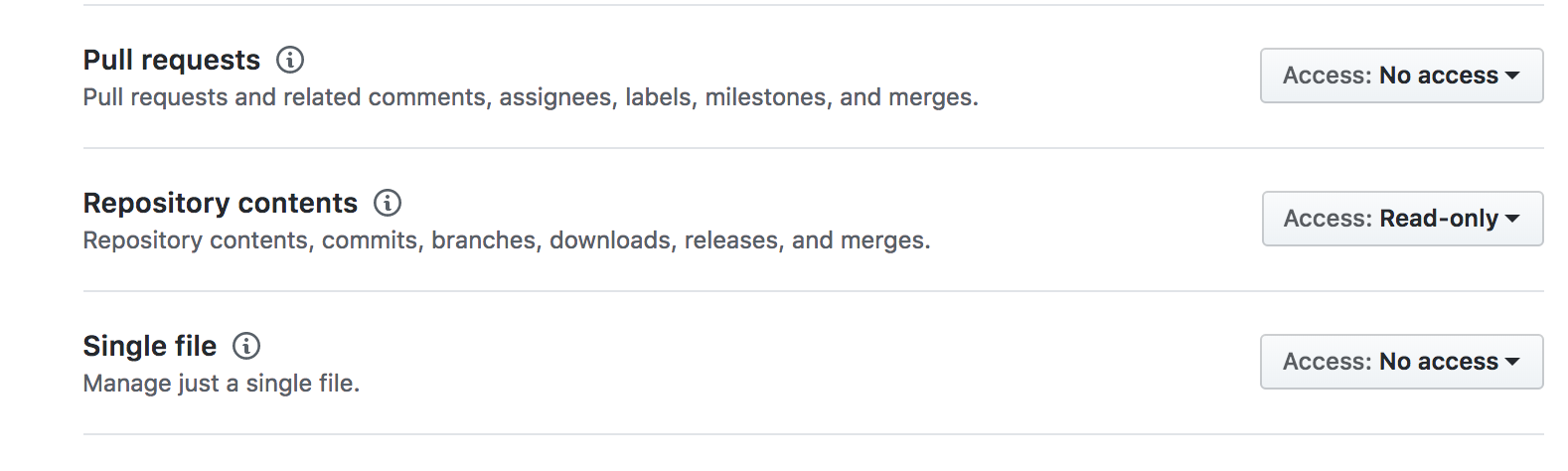Click the info icon beside Single file
The image size is (1568, 471).
(246, 346)
